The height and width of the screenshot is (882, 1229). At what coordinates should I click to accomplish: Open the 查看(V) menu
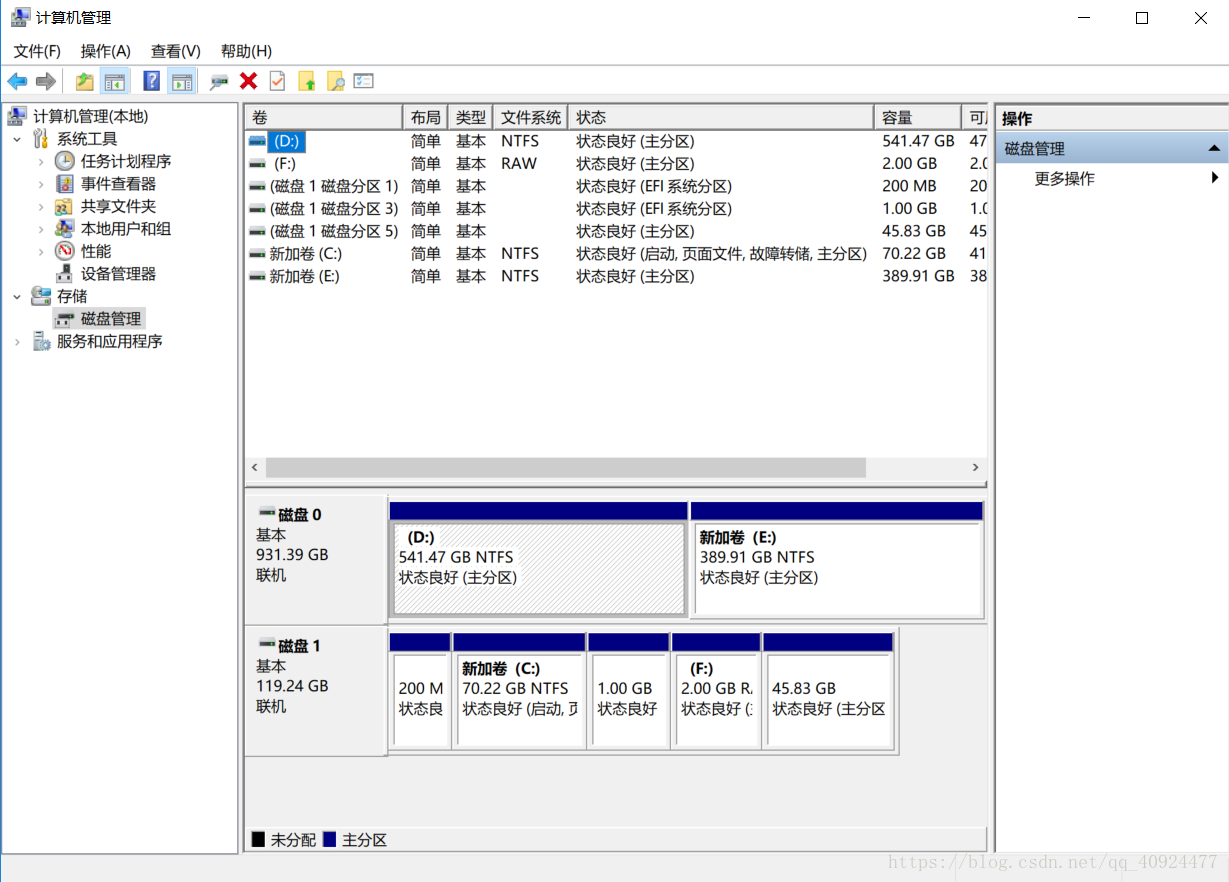click(x=176, y=51)
